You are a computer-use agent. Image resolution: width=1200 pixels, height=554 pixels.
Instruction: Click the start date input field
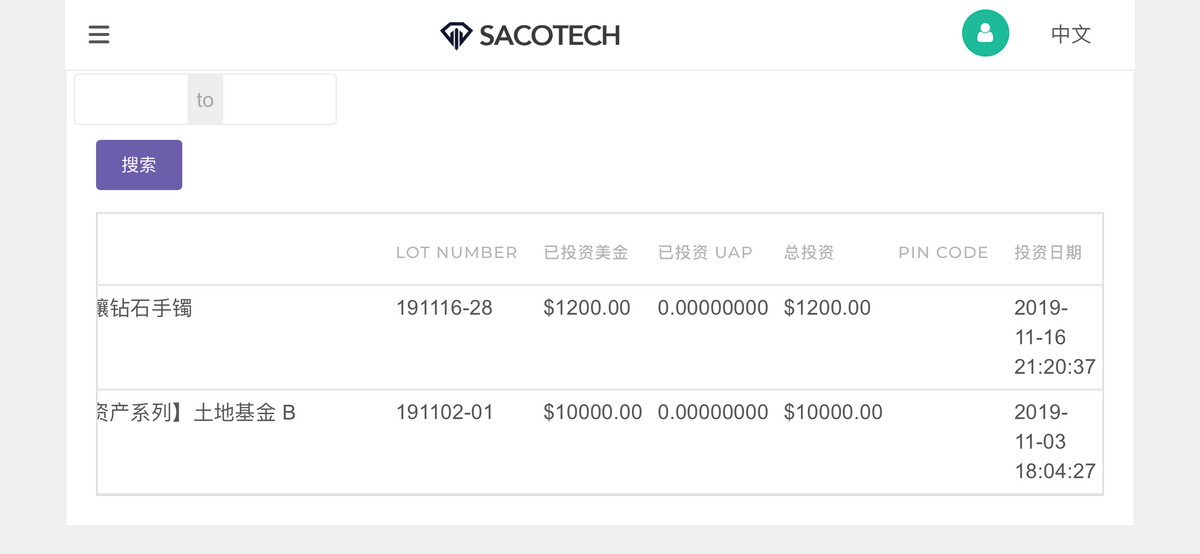[x=131, y=100]
